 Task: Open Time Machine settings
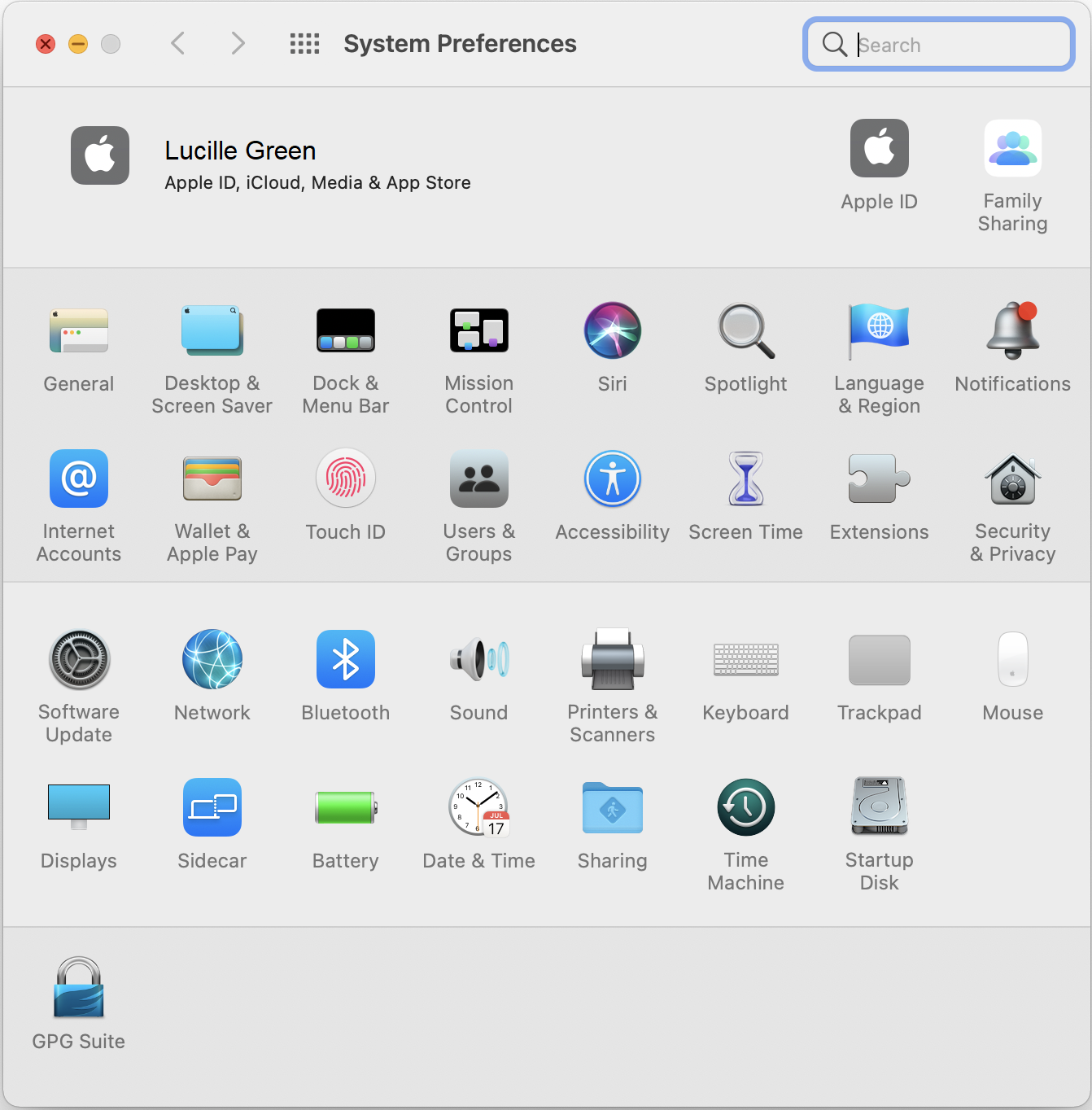coord(746,807)
